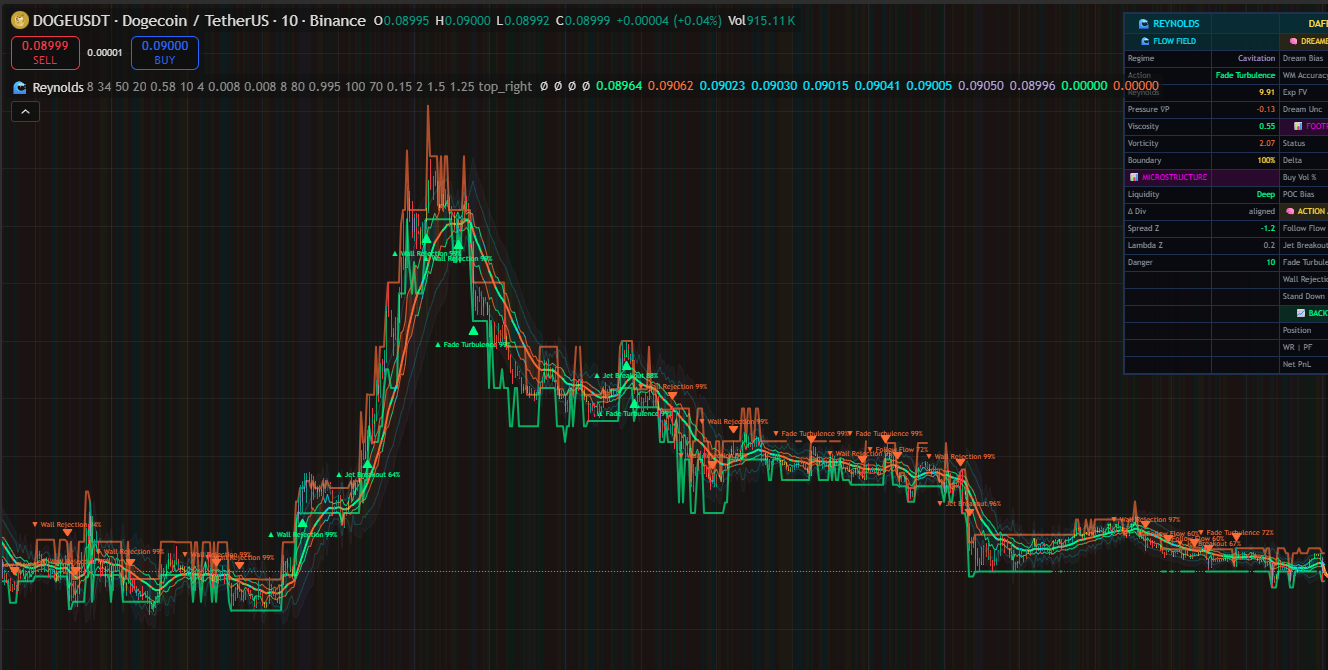Collapse the chart toolbar with the chevron button
Screen dimensions: 1328x670
click(25, 111)
